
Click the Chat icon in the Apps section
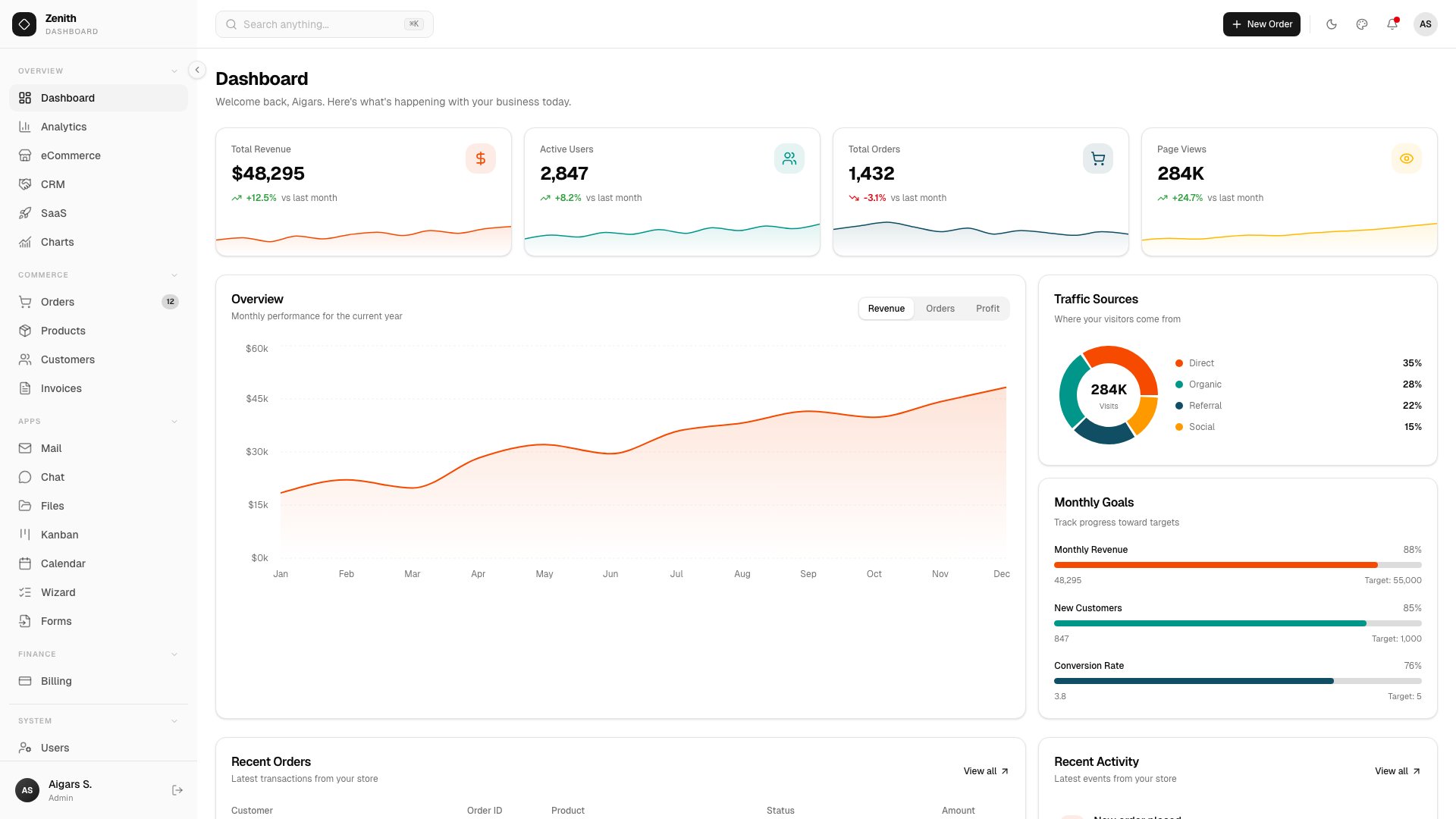[25, 477]
